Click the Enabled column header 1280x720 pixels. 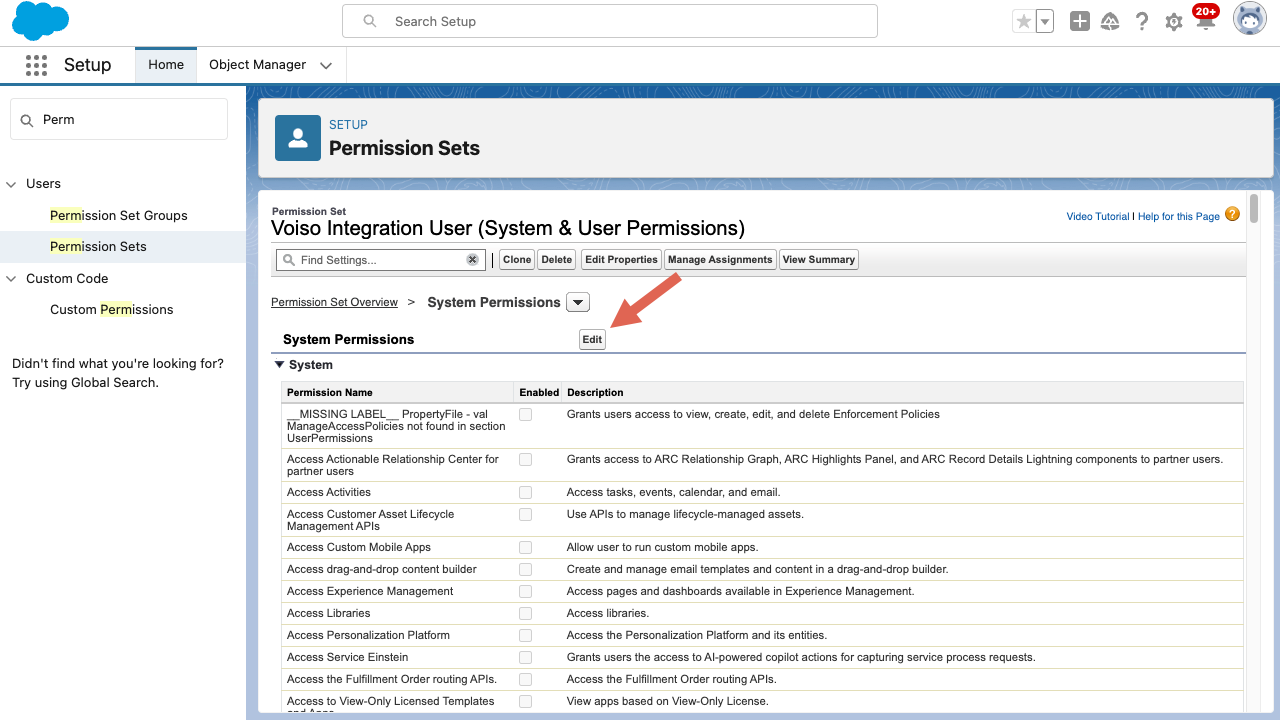click(539, 393)
